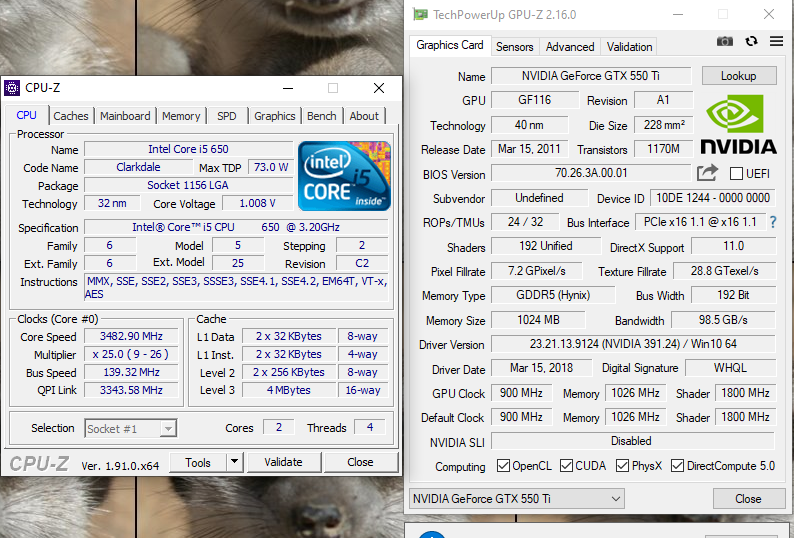Toggle the UEFI checkbox

[x=736, y=174]
